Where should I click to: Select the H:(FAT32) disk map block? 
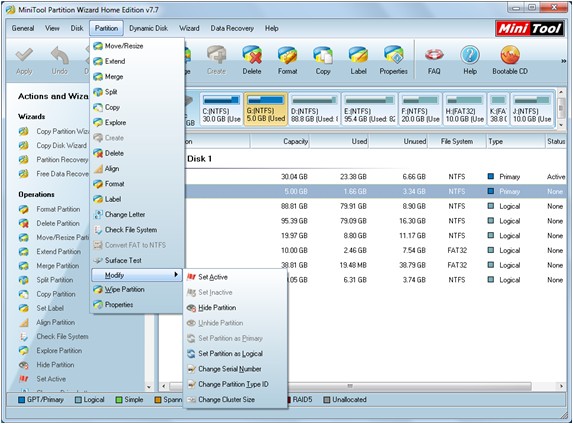tap(465, 109)
